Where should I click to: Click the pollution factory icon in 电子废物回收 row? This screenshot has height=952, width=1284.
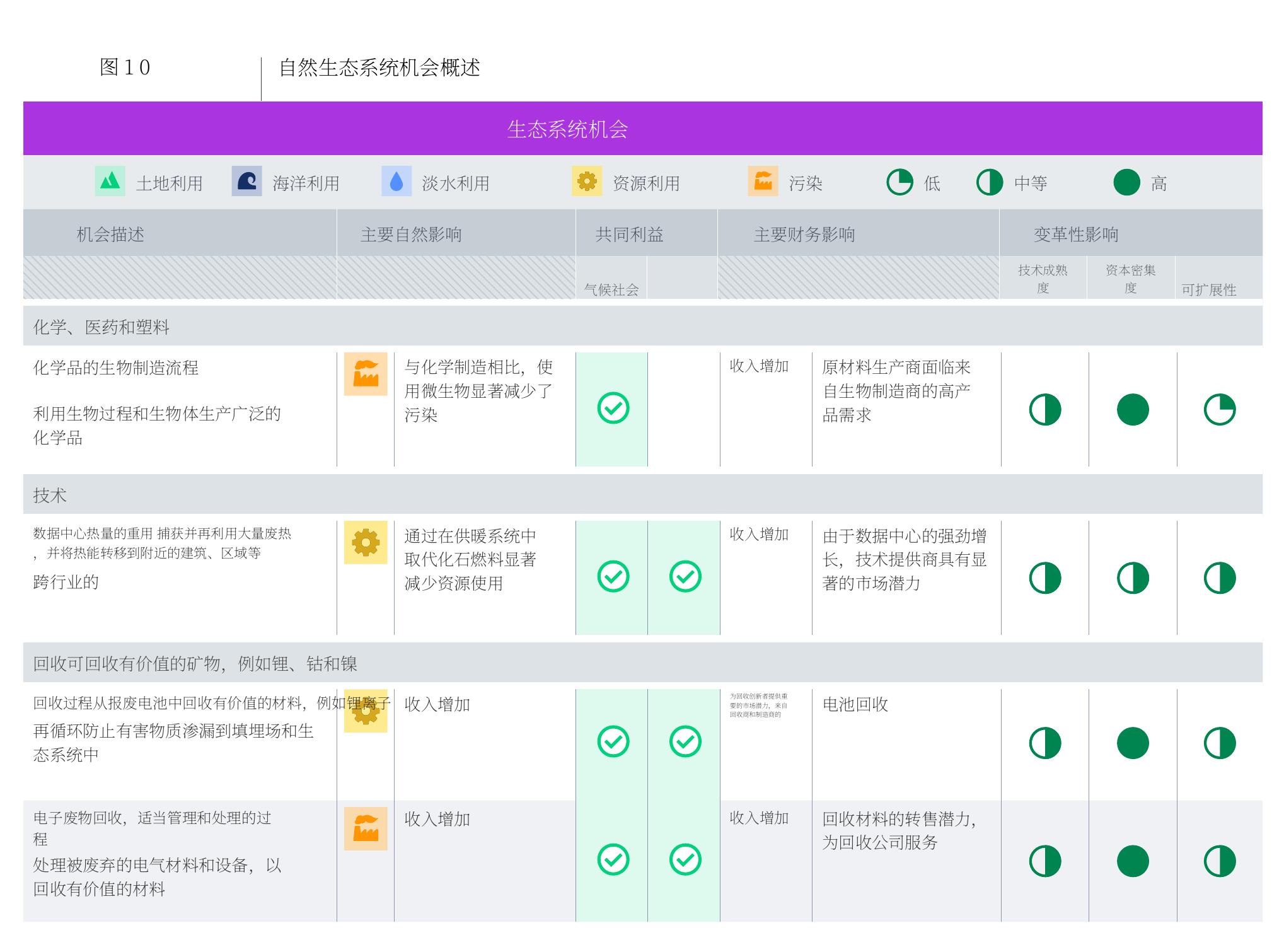(366, 828)
